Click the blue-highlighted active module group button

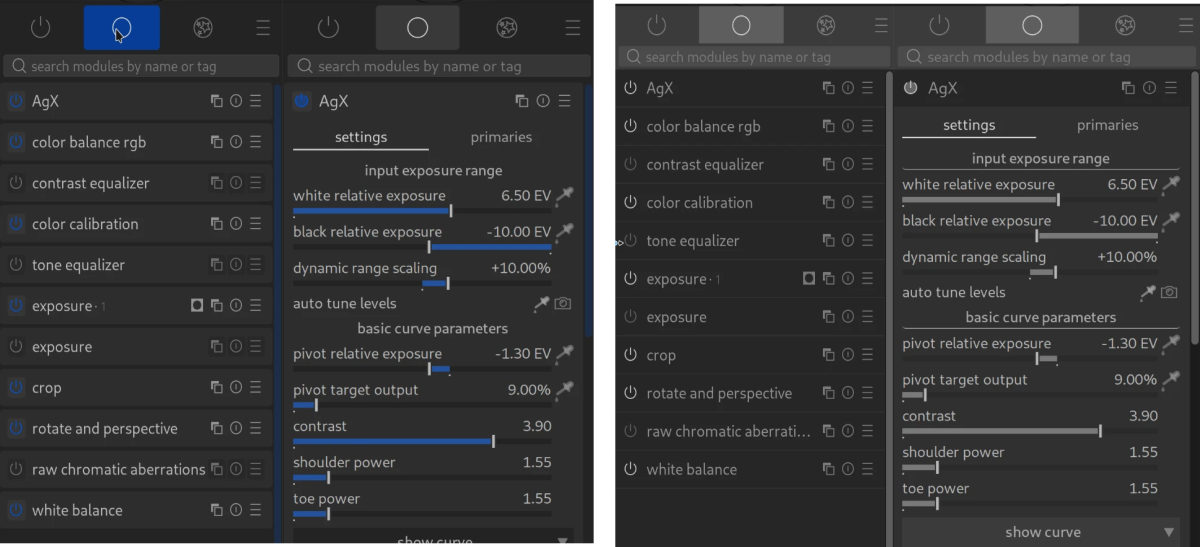[x=121, y=28]
